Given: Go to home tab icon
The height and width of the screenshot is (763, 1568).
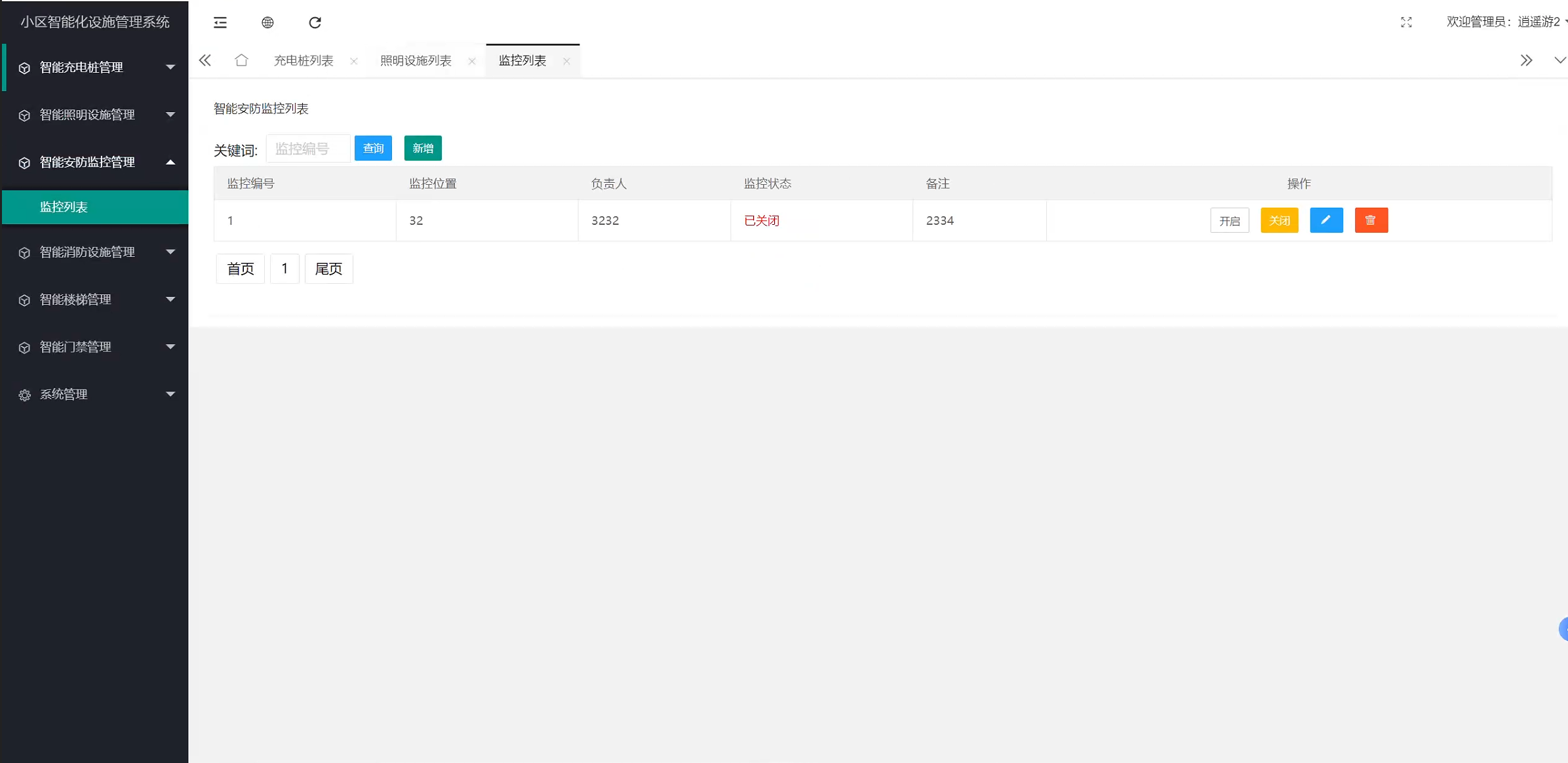Looking at the screenshot, I should pyautogui.click(x=241, y=60).
